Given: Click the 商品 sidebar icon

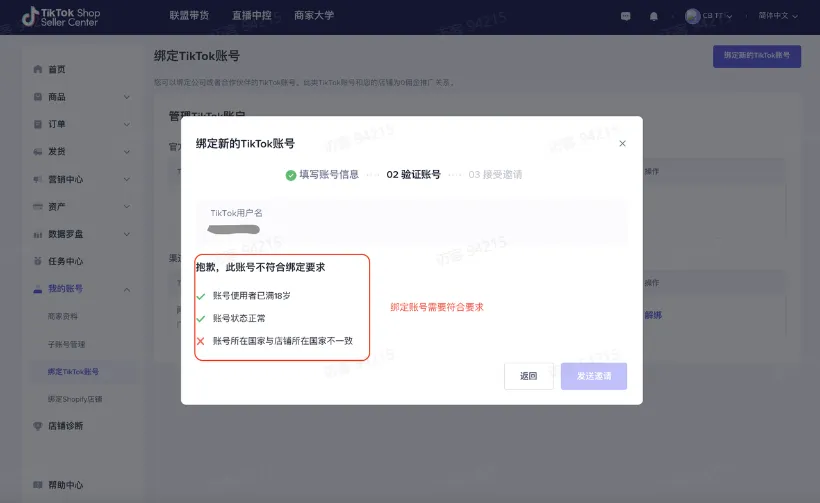Looking at the screenshot, I should pos(38,97).
